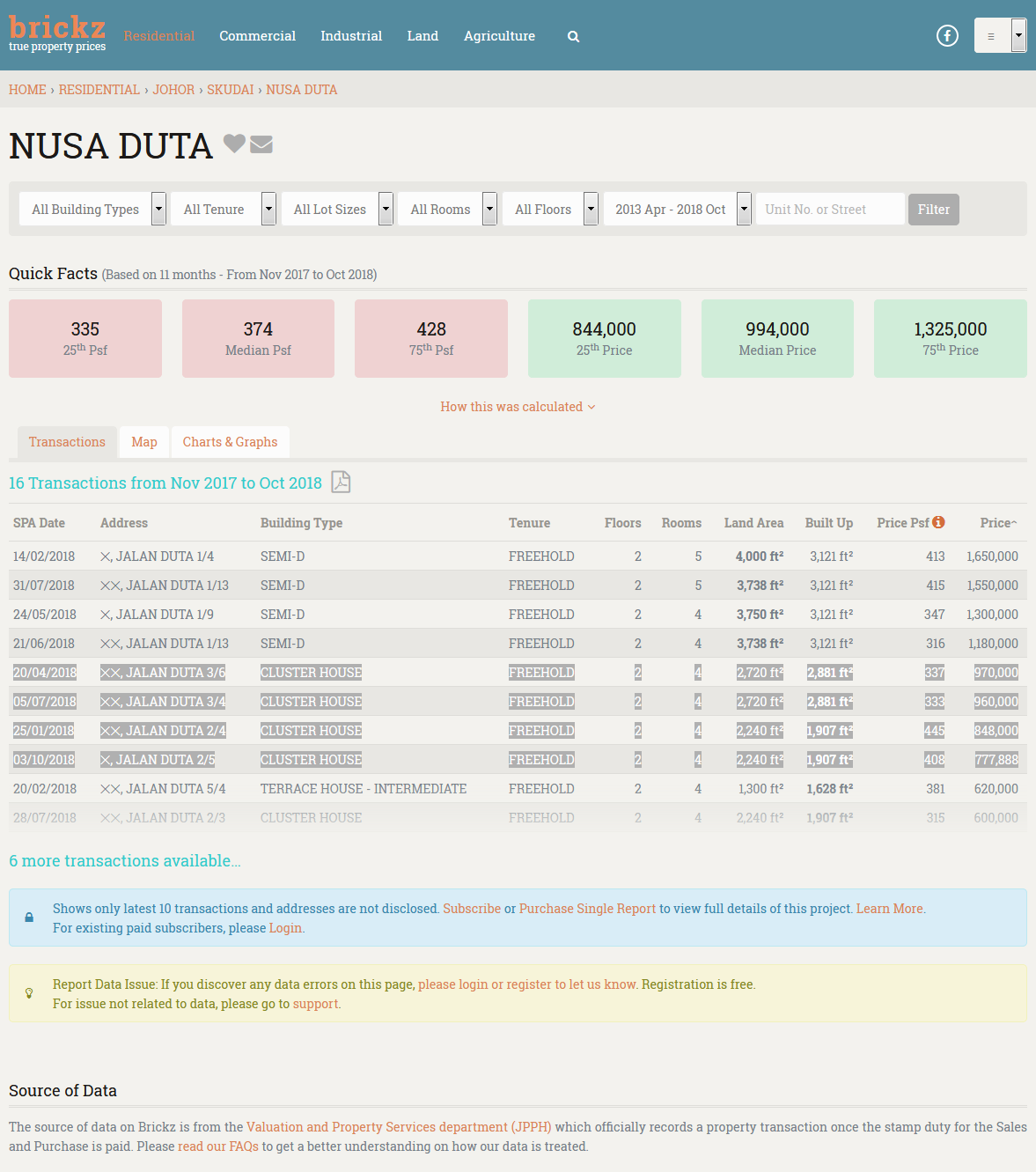Add Nusa Duta to favourites heart icon
1036x1172 pixels.
coord(234,144)
